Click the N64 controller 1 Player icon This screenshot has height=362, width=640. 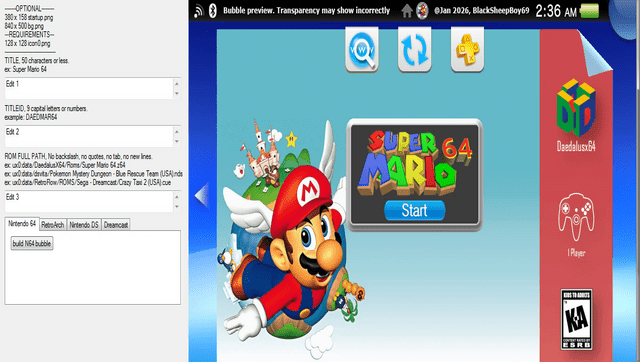coord(576,217)
